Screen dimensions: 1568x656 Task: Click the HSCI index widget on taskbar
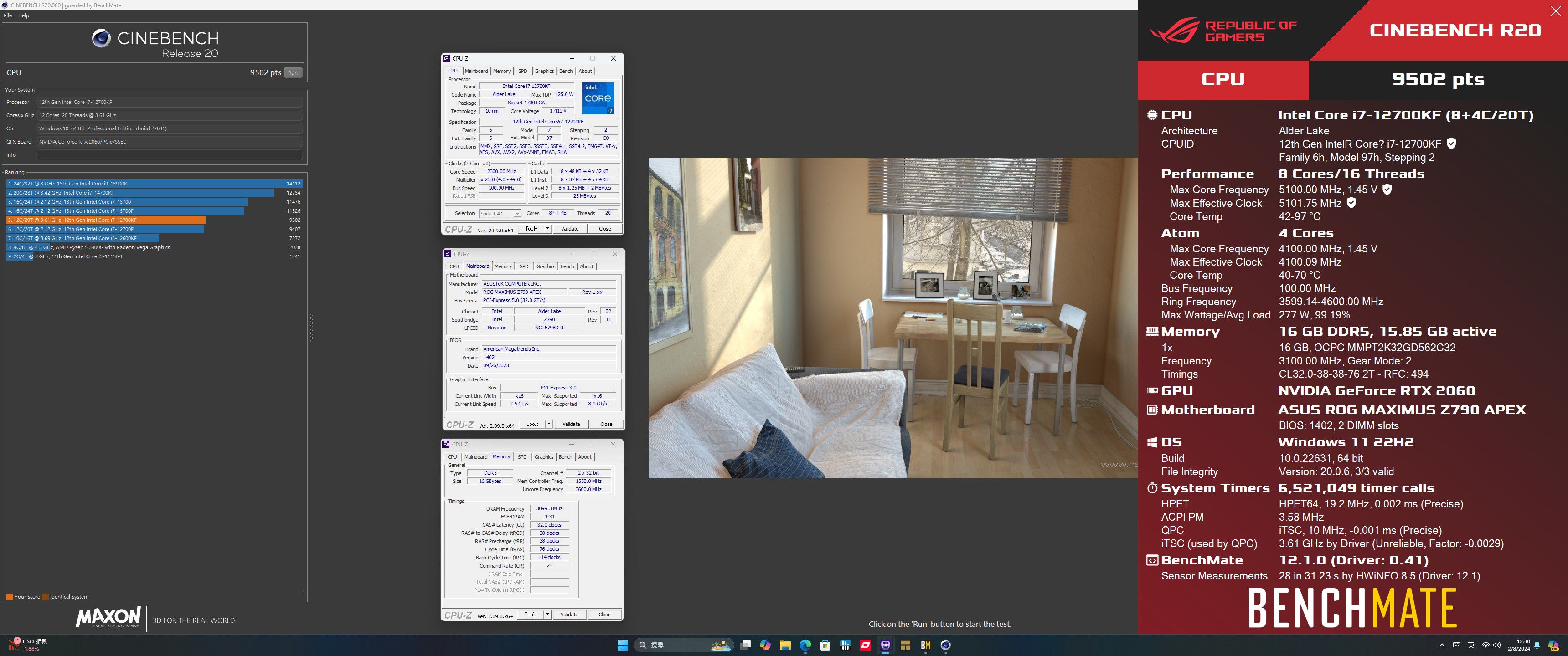[28, 645]
